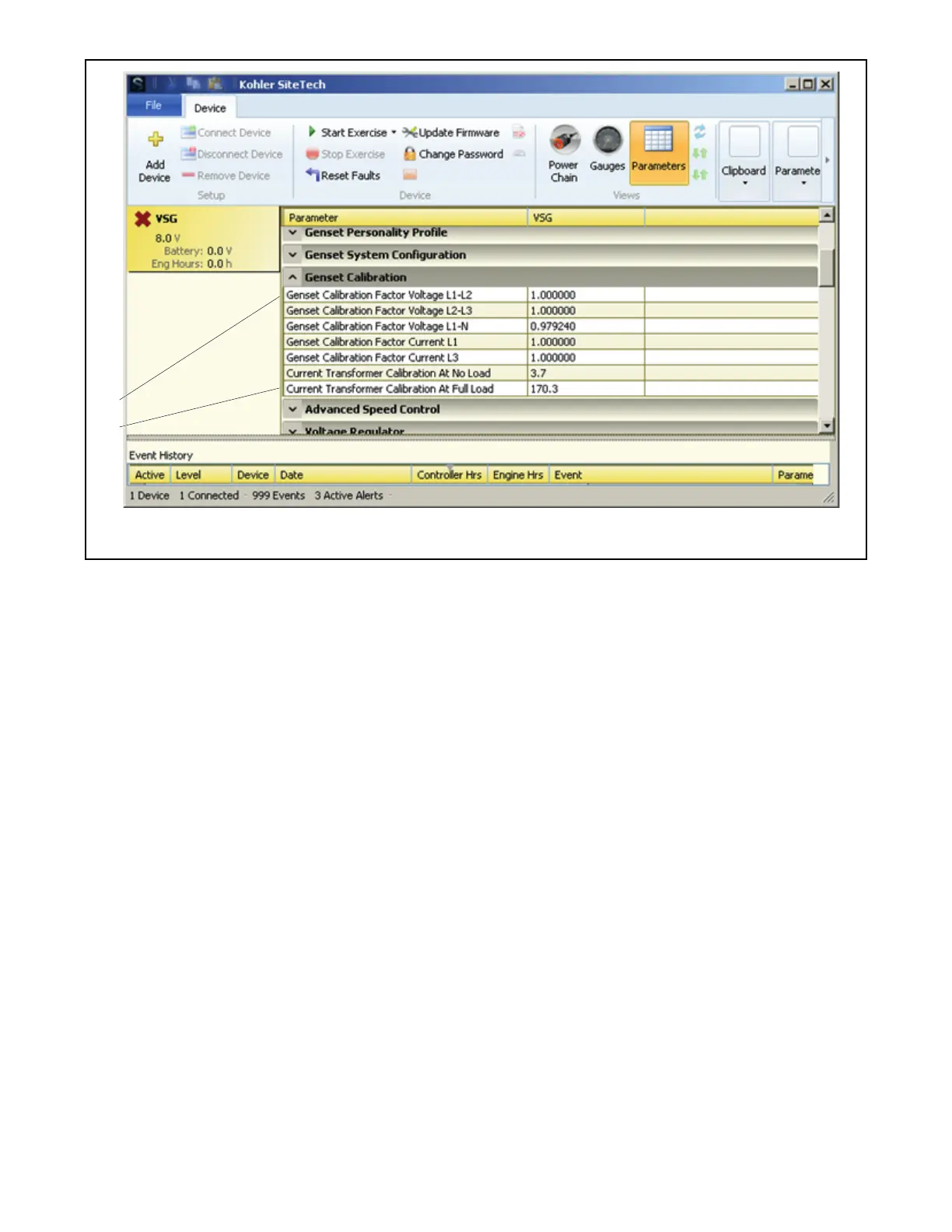Select Genset Calibration Factor Voltage L2-L3 row
952x1232 pixels.
tap(551, 310)
